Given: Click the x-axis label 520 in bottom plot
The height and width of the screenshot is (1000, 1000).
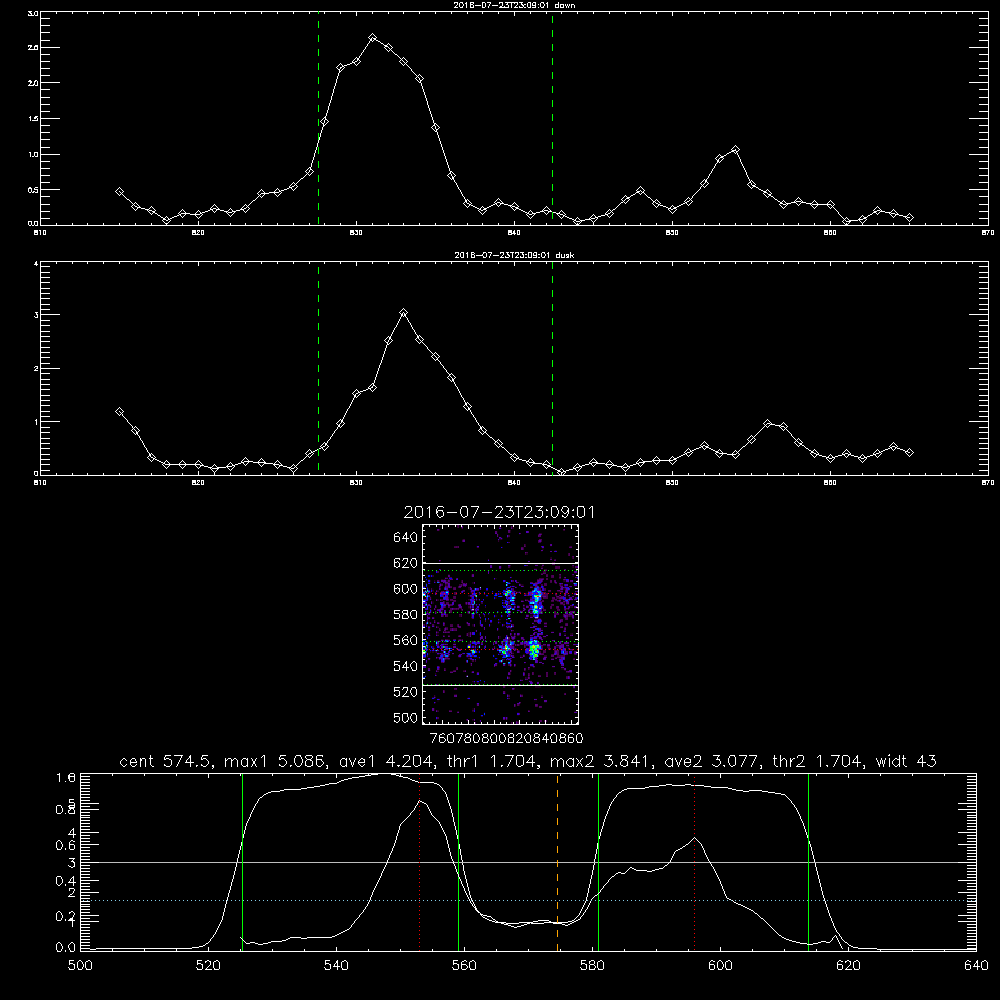Looking at the screenshot, I should pyautogui.click(x=208, y=966).
